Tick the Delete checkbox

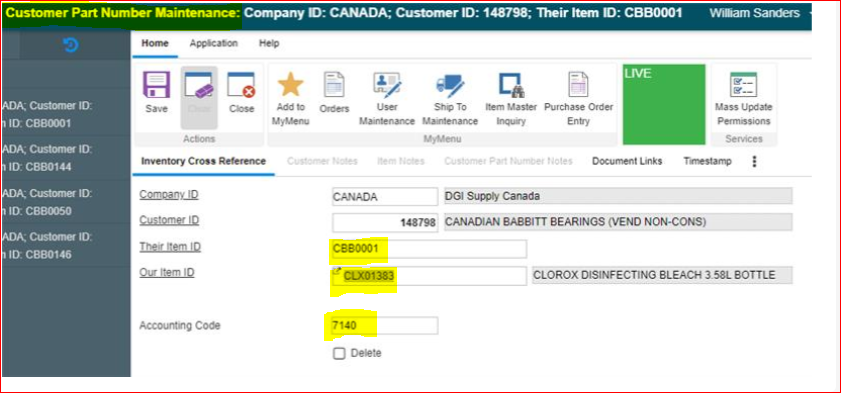[x=339, y=353]
